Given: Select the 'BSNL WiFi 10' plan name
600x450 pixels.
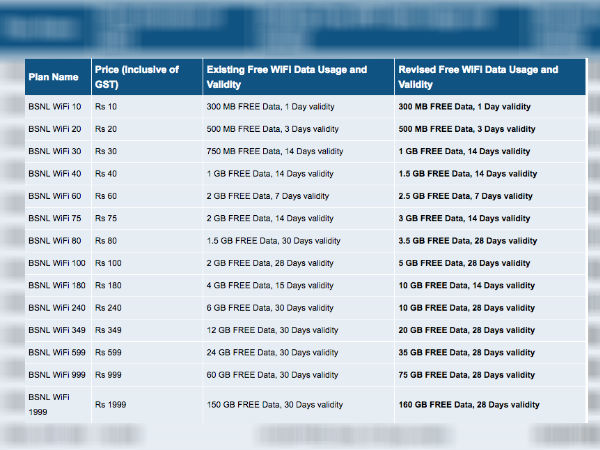Looking at the screenshot, I should (x=55, y=107).
